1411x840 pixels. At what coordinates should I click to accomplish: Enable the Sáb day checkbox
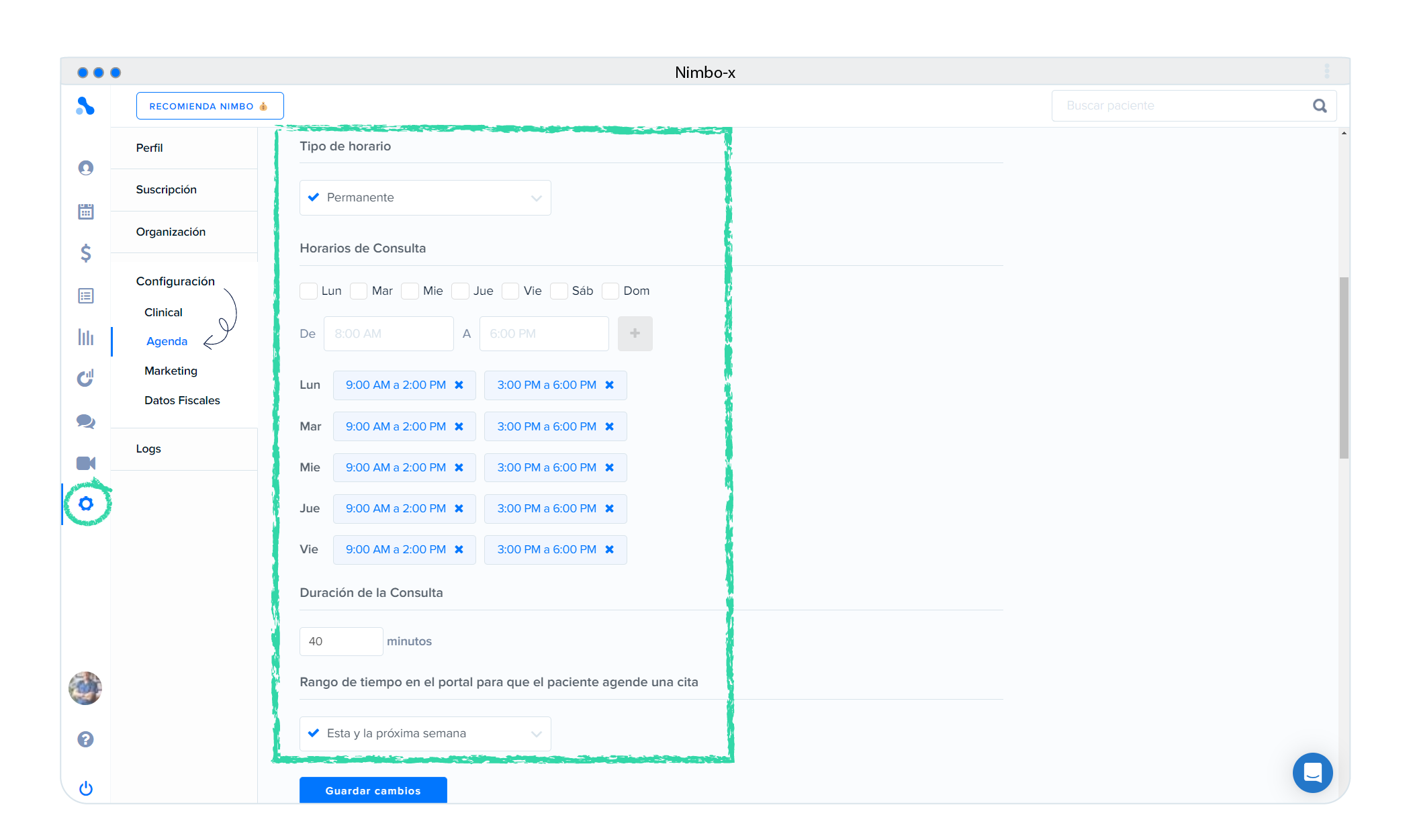tap(559, 291)
